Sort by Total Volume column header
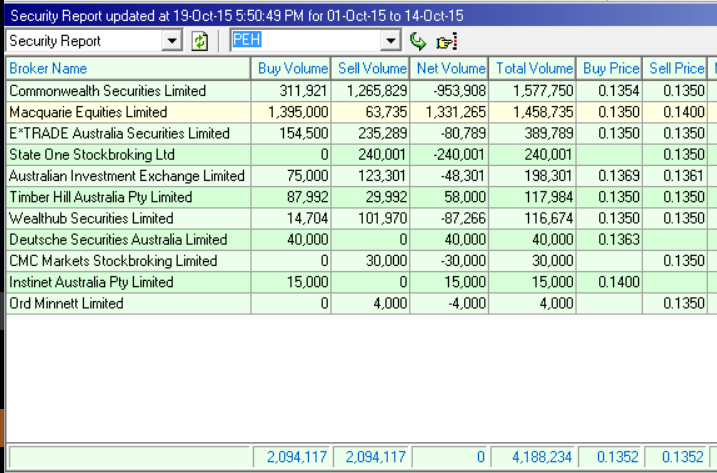 (x=533, y=68)
